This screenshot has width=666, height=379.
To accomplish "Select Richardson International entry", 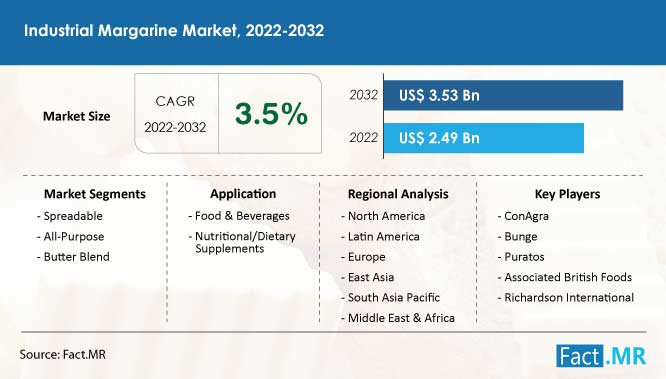I will tap(565, 297).
